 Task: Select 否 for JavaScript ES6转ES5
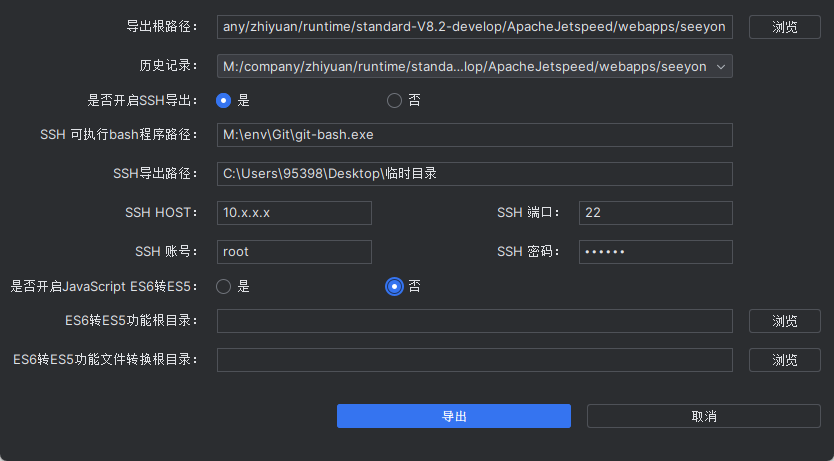click(x=394, y=286)
